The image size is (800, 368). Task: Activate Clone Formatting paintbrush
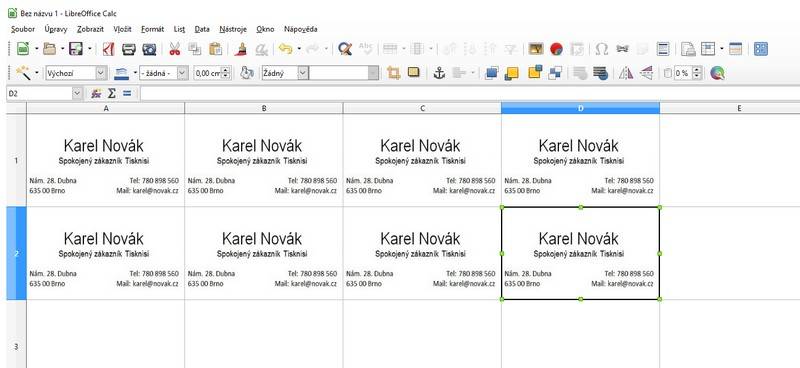241,49
